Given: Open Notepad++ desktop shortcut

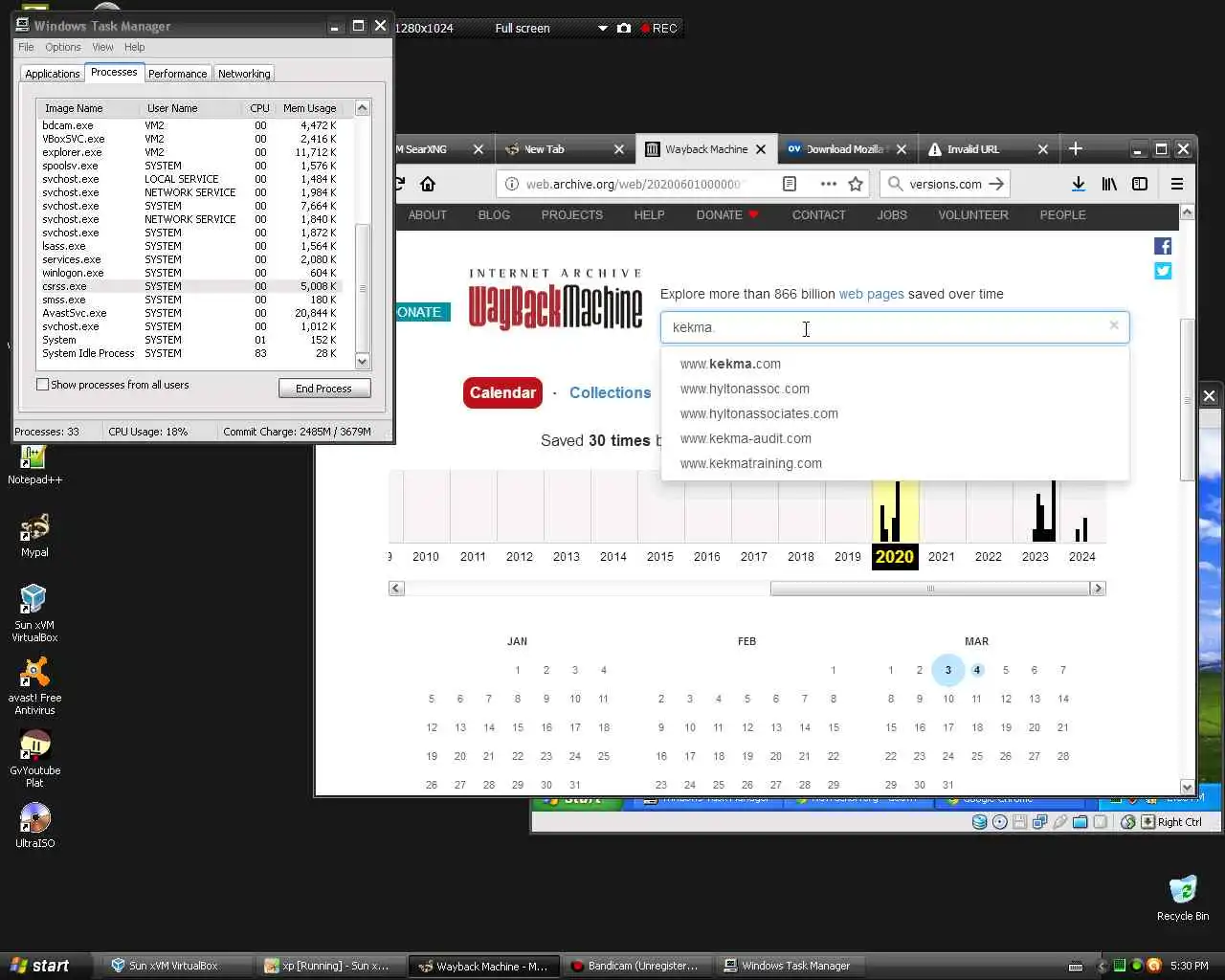Looking at the screenshot, I should (34, 466).
